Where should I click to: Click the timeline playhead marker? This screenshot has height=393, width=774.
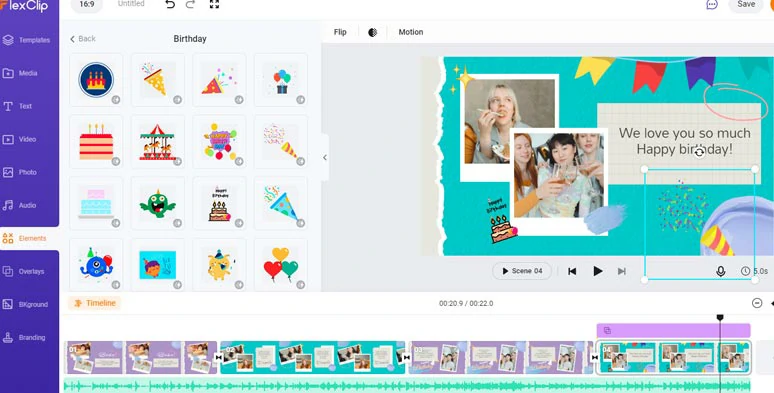(720, 317)
